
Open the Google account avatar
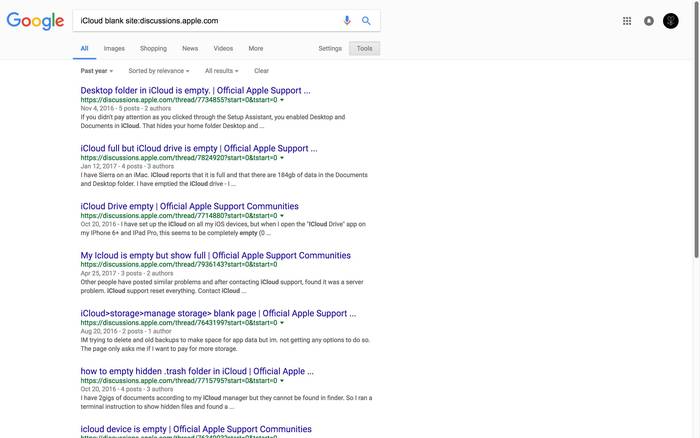671,21
